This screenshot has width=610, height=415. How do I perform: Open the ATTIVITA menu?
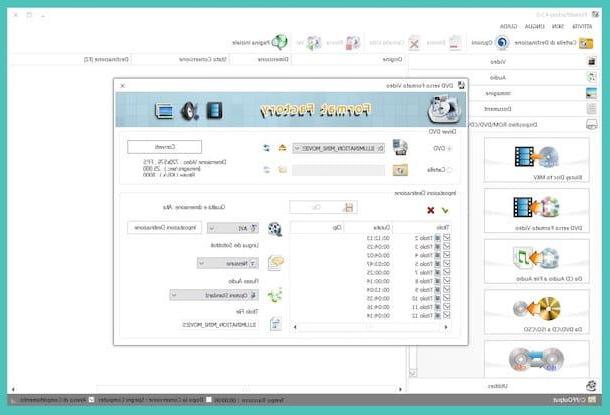tap(582, 26)
